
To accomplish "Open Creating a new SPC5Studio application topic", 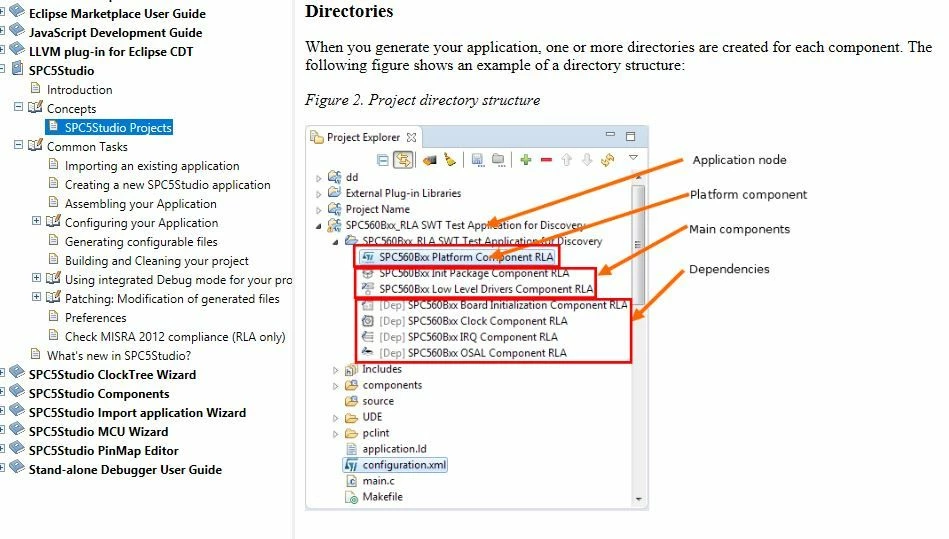I will [x=168, y=185].
